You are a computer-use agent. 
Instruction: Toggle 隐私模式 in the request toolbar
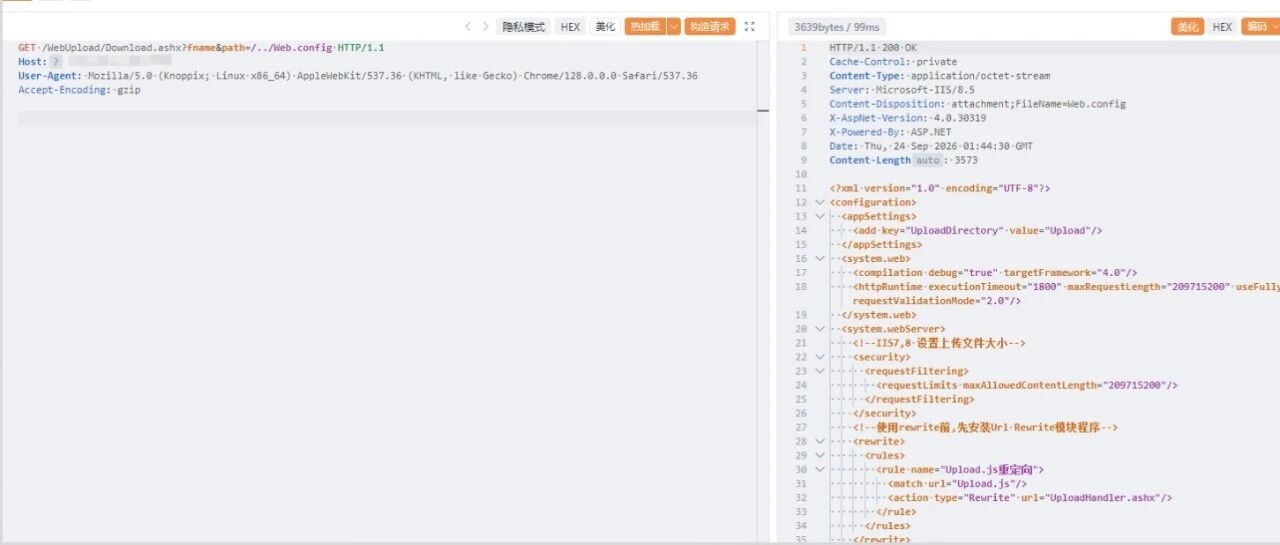(x=524, y=27)
